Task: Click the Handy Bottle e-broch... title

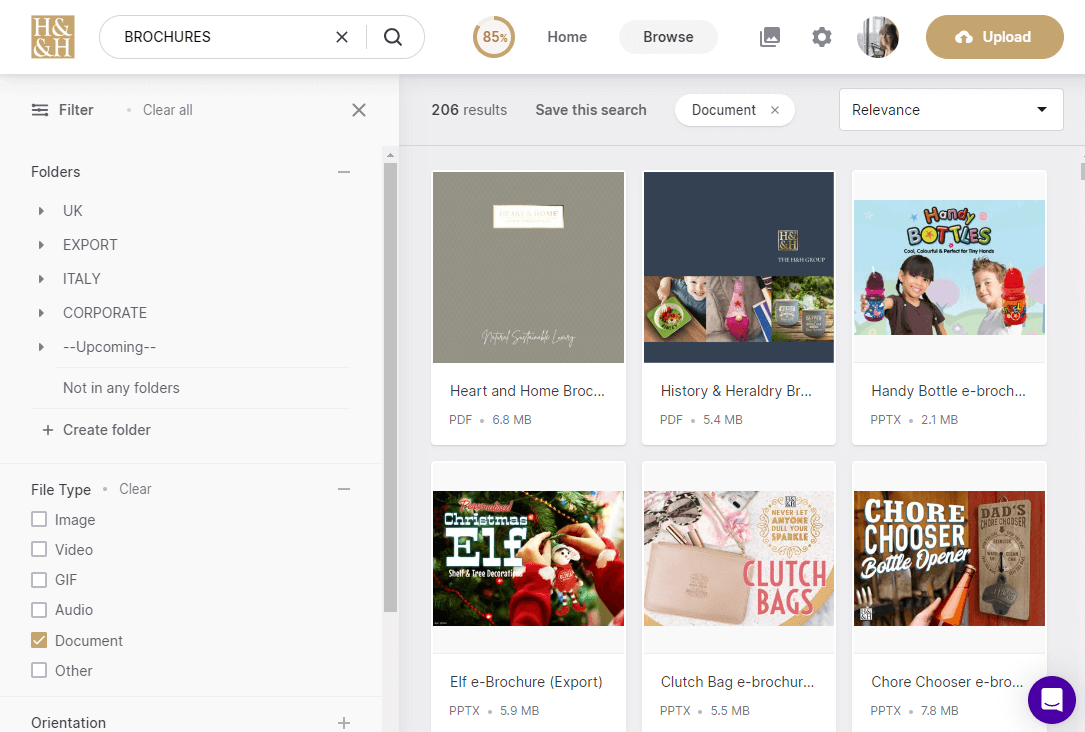Action: (x=948, y=391)
